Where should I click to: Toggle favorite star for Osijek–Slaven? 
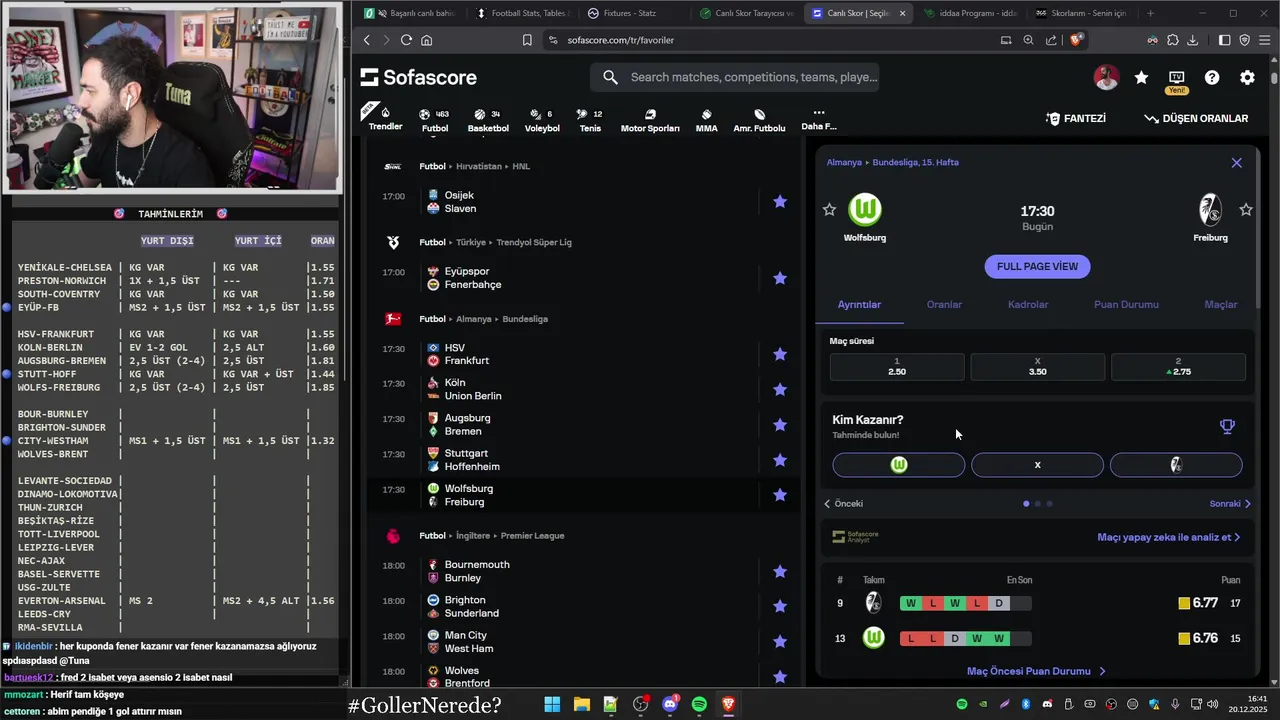click(x=780, y=202)
